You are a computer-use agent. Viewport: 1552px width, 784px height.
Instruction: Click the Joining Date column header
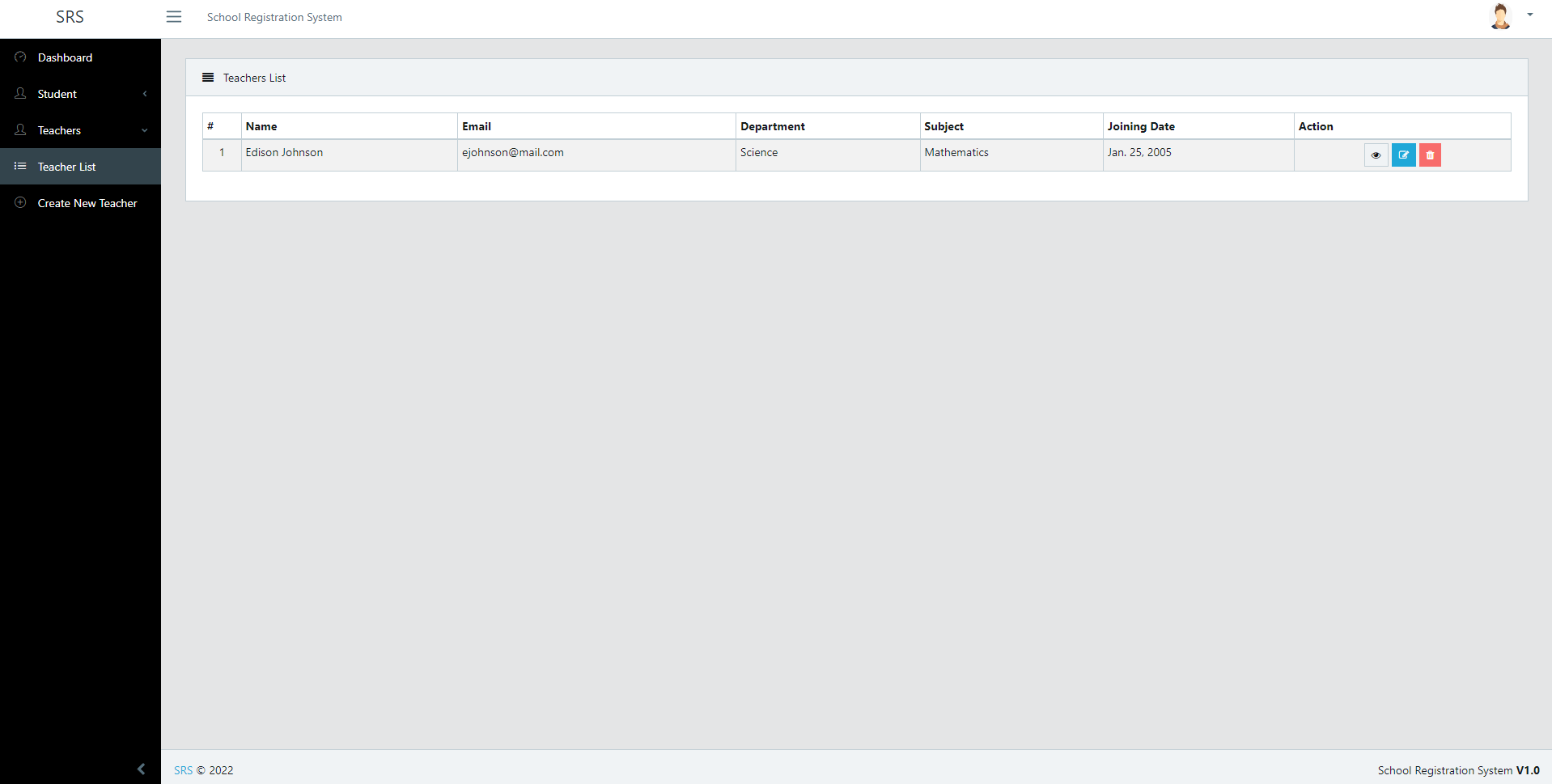pyautogui.click(x=1140, y=126)
